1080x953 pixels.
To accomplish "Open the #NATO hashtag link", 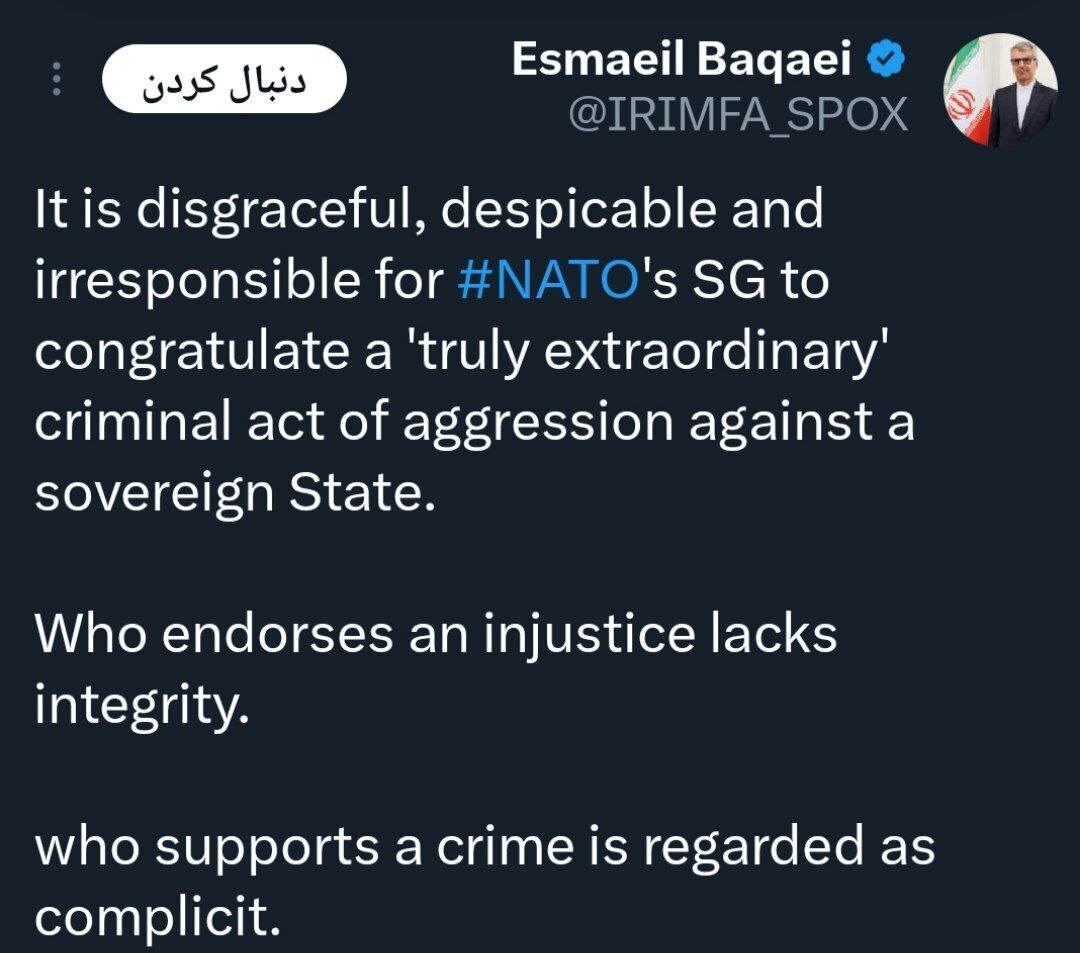I will pyautogui.click(x=549, y=280).
